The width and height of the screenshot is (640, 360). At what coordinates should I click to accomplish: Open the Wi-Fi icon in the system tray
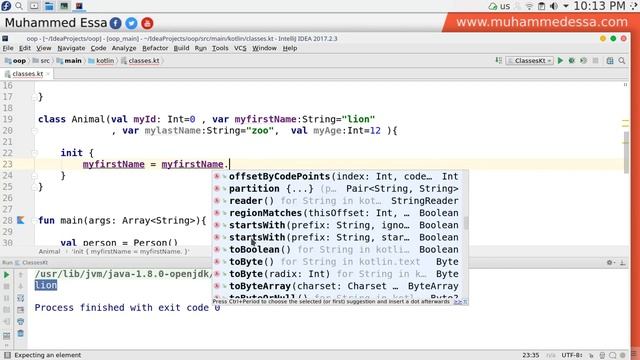529,6
